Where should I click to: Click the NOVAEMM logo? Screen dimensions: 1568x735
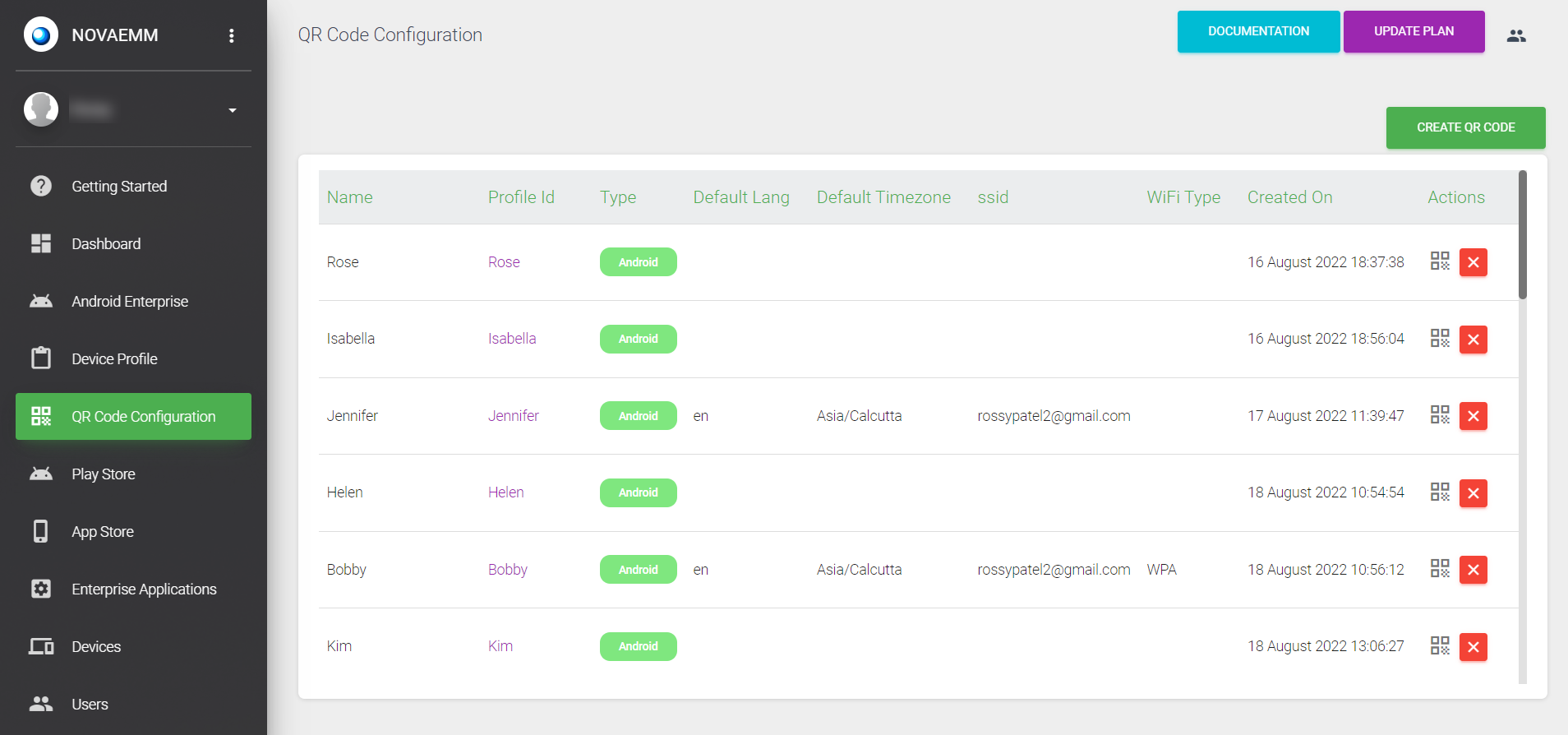(41, 35)
